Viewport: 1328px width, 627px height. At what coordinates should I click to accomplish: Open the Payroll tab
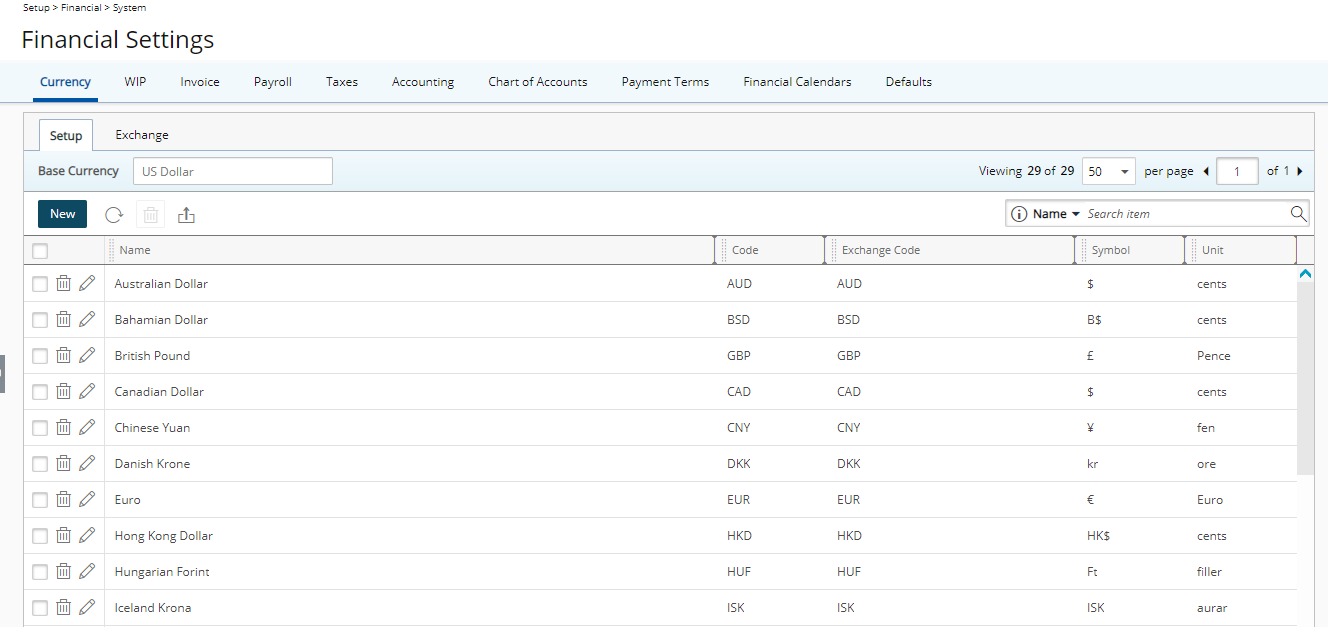click(x=273, y=82)
